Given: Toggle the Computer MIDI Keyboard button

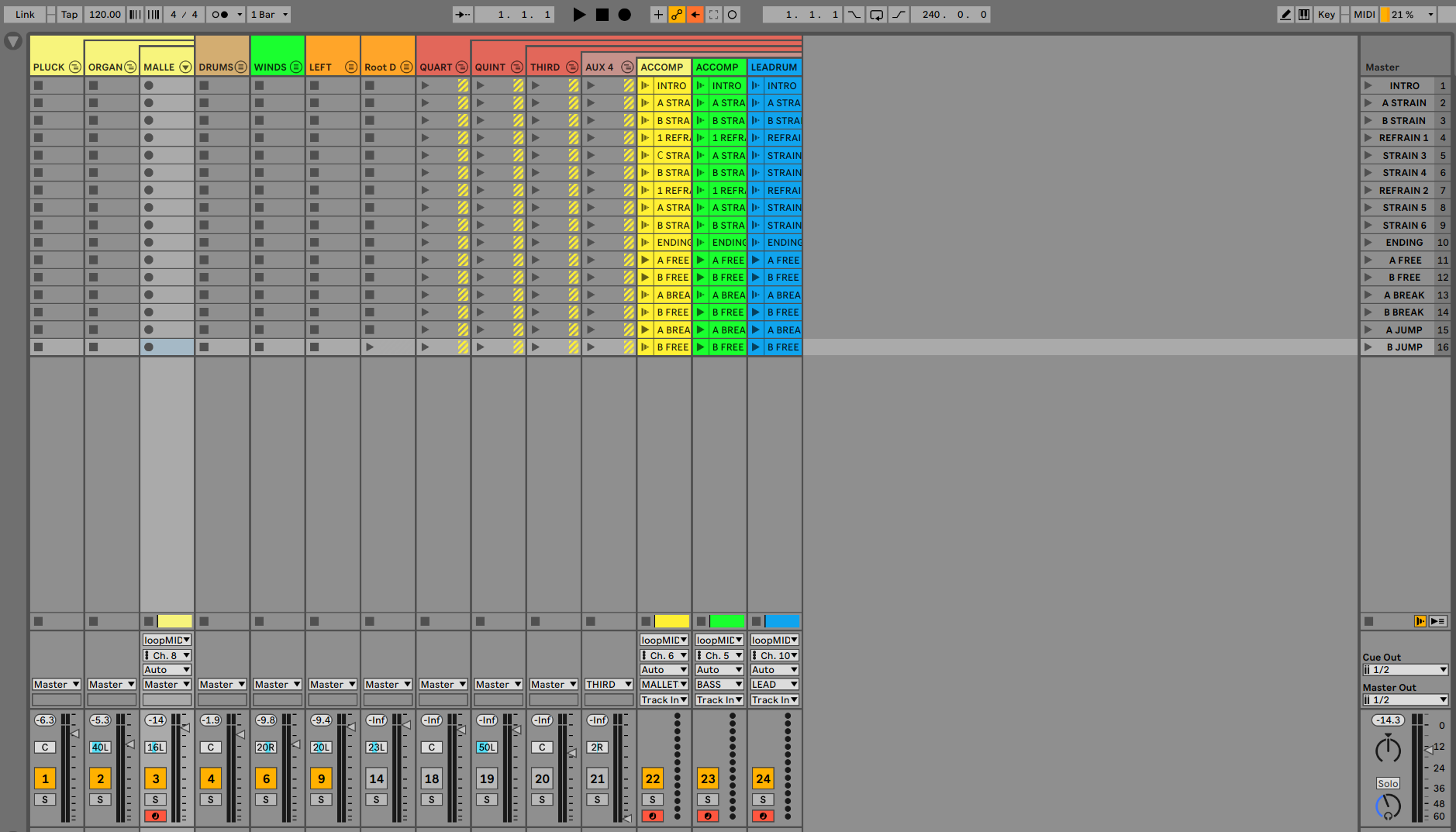Looking at the screenshot, I should tap(1304, 15).
